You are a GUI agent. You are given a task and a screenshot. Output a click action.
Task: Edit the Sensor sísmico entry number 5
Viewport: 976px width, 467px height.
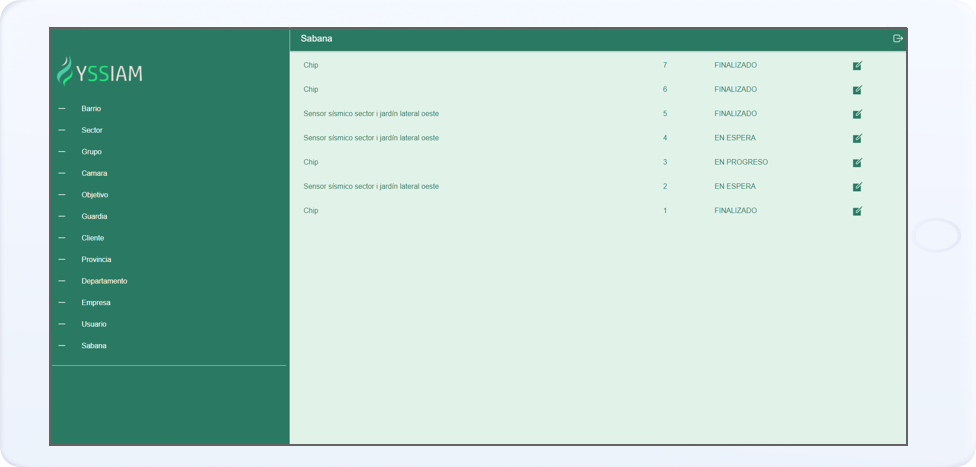click(857, 114)
